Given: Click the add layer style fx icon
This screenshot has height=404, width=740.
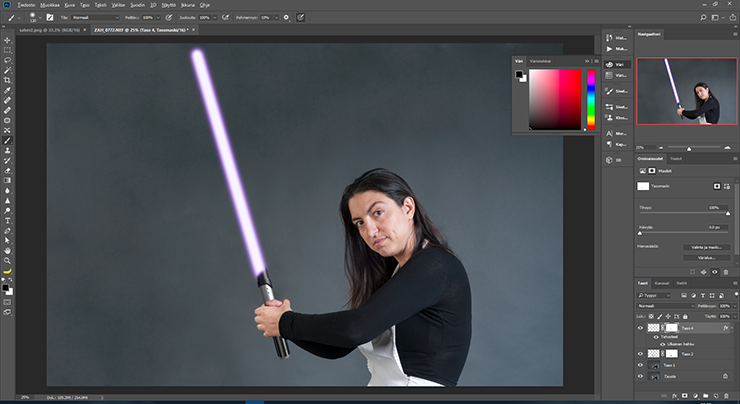Looking at the screenshot, I should click(674, 396).
